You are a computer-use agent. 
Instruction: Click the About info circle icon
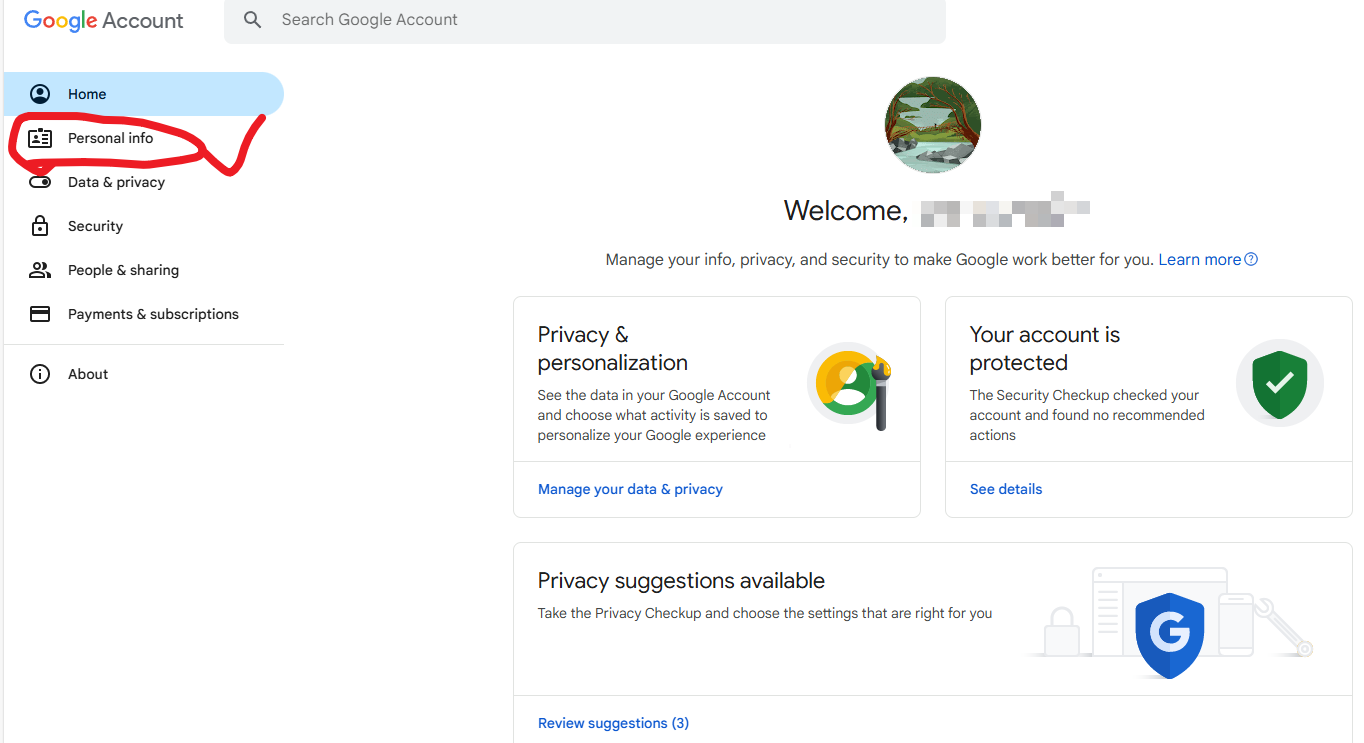point(40,374)
